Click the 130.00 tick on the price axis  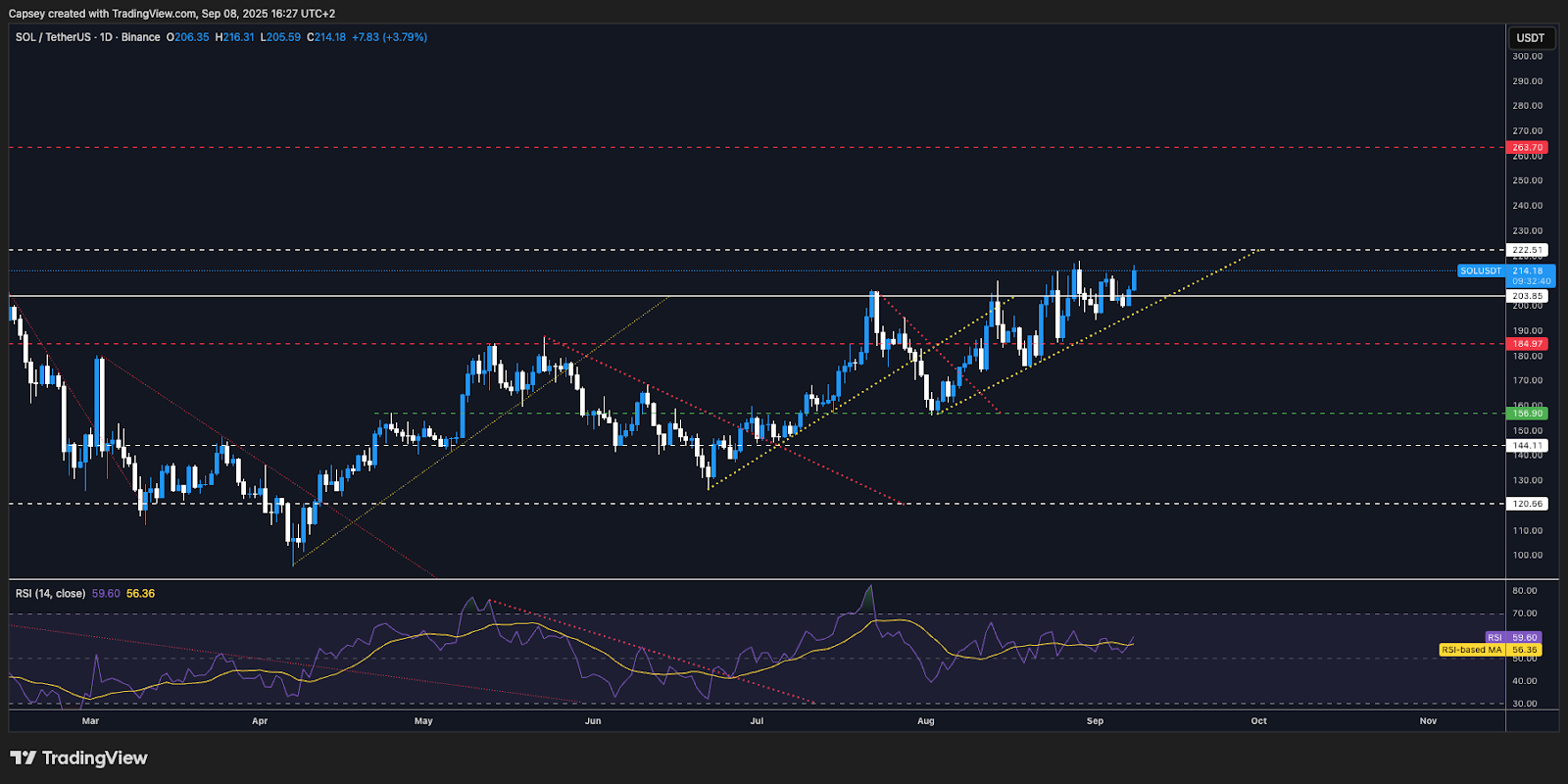(1527, 481)
